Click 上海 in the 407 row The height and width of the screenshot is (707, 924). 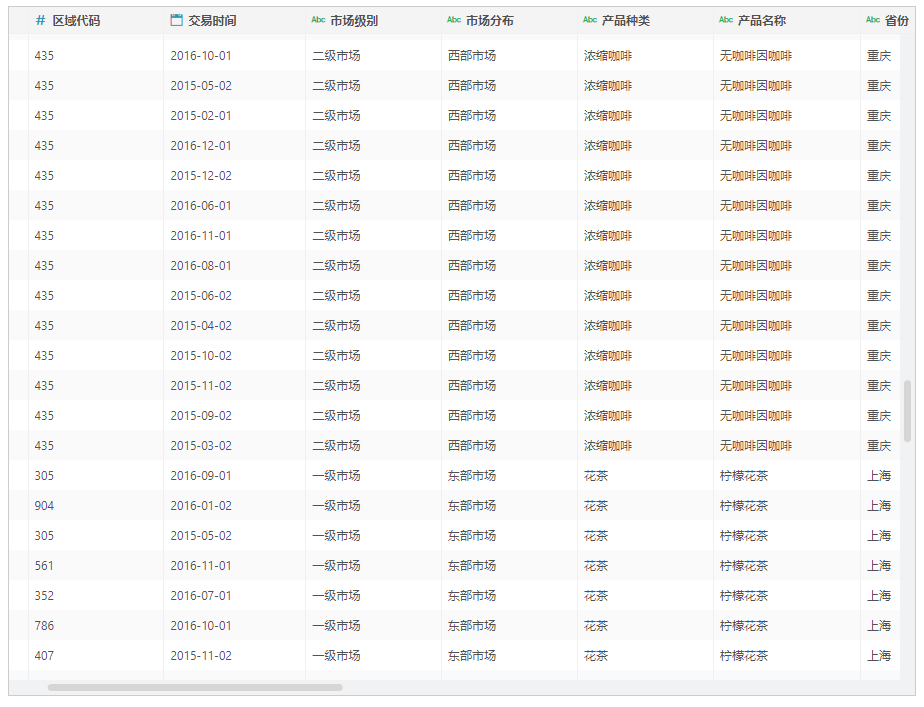point(879,656)
